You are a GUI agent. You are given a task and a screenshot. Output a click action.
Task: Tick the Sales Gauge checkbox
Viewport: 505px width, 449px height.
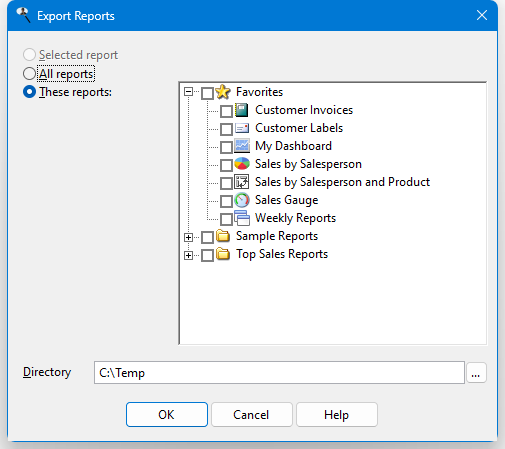click(226, 201)
